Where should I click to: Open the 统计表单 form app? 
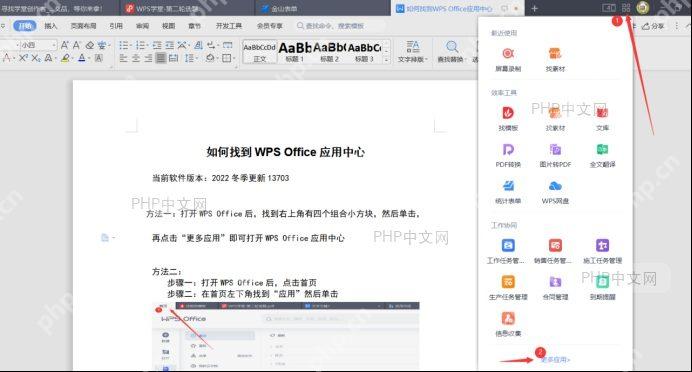pyautogui.click(x=508, y=192)
